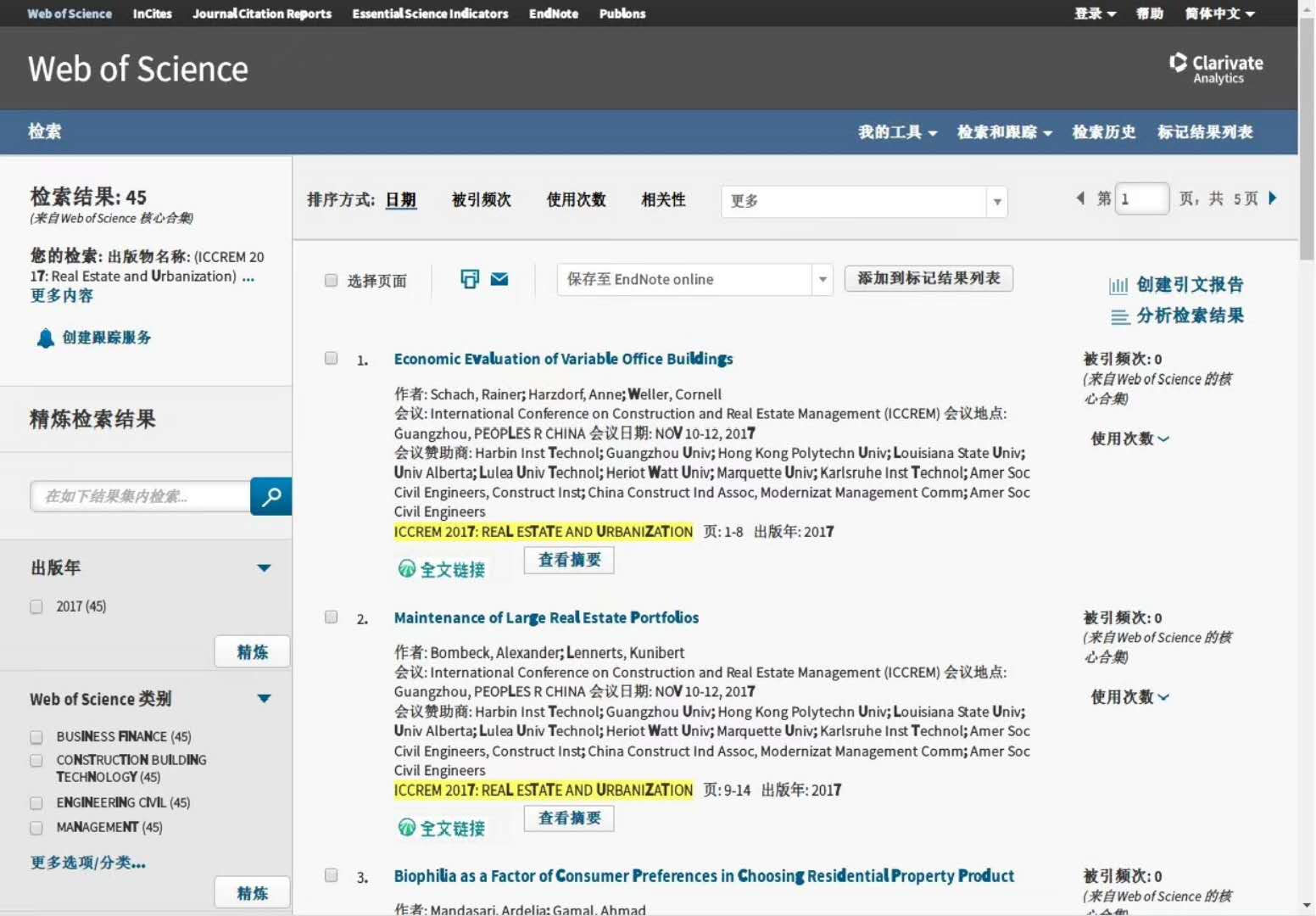Go to next page arrow
The height and width of the screenshot is (916, 1316).
click(x=1272, y=198)
